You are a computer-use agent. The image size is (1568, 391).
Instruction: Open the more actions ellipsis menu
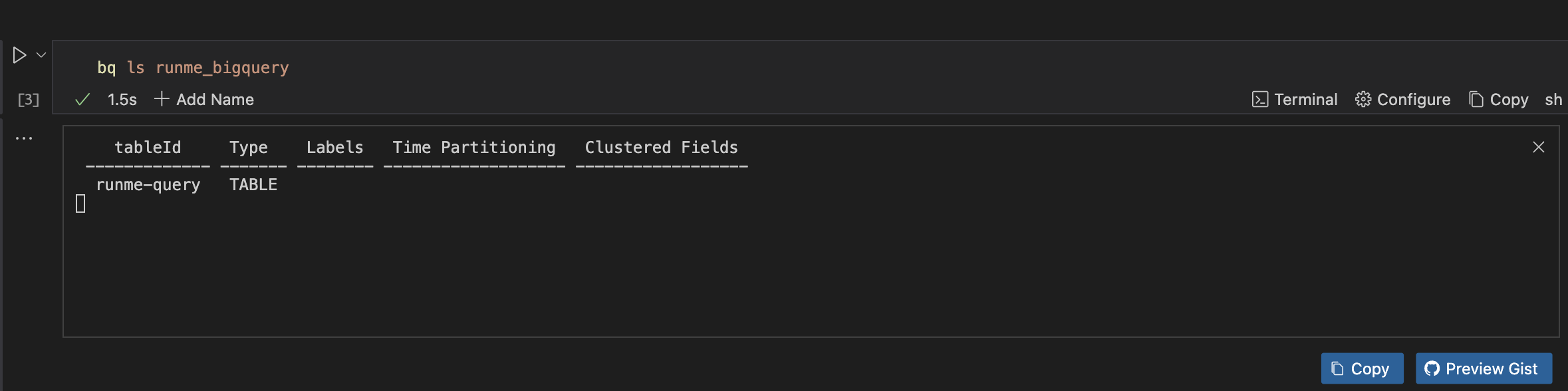tap(24, 137)
